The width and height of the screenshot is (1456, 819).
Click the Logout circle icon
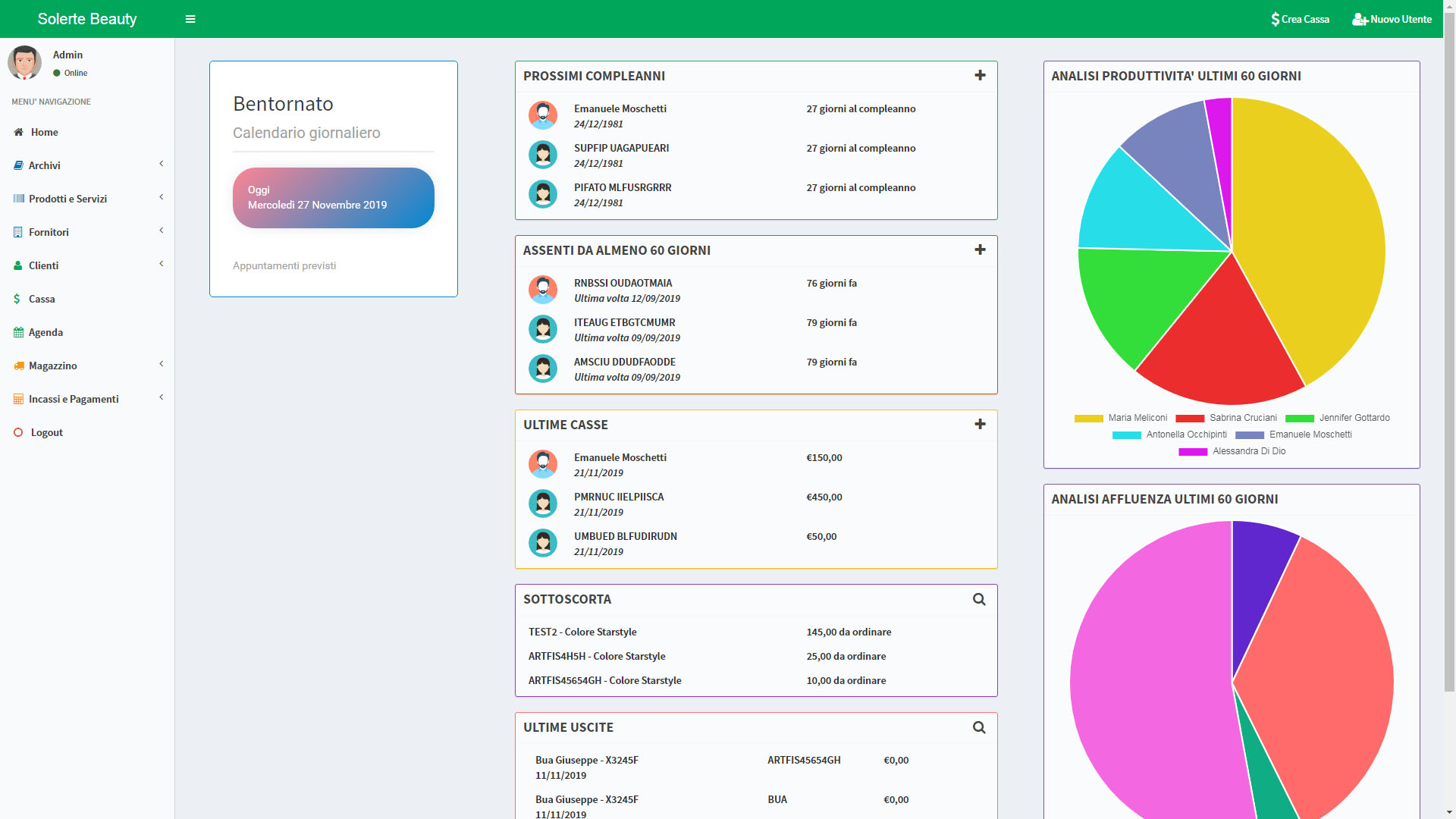pyautogui.click(x=18, y=432)
